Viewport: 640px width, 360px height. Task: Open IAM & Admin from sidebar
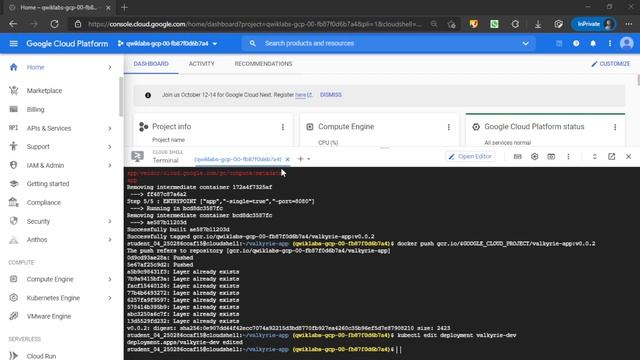pyautogui.click(x=45, y=165)
